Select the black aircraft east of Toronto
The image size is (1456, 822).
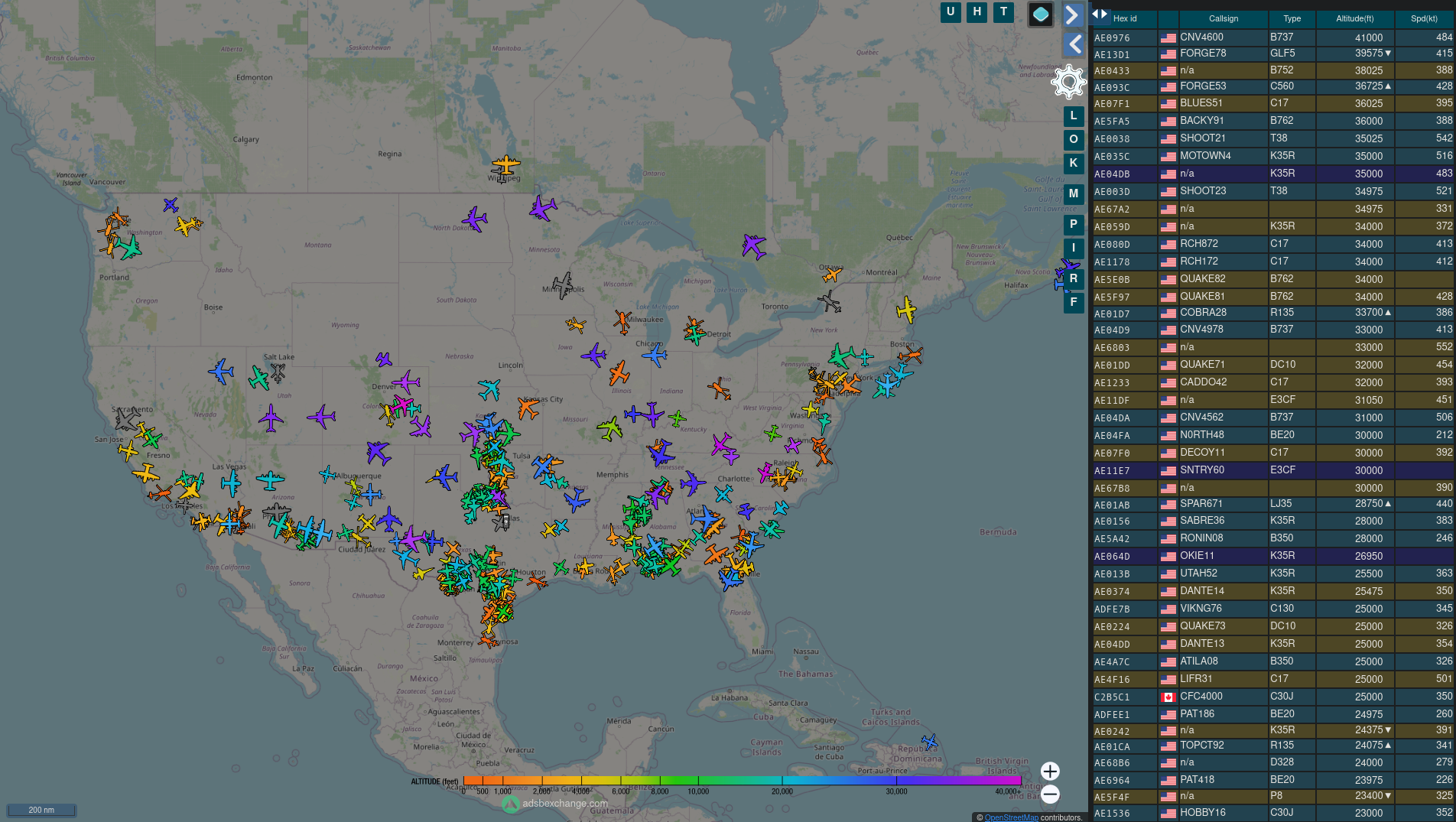829,301
